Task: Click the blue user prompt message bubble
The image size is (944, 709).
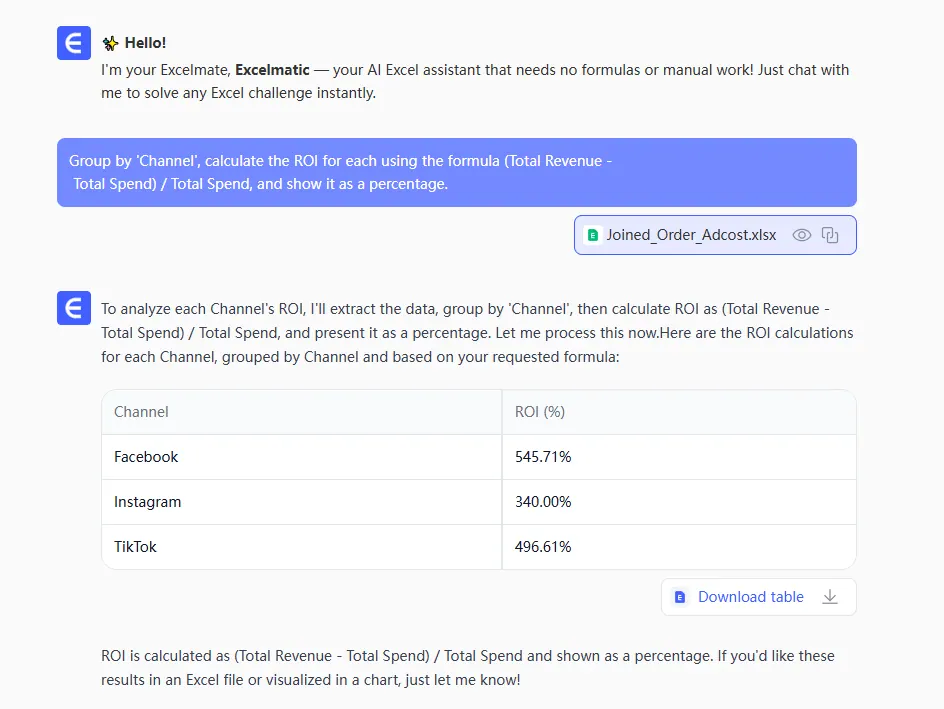Action: (456, 172)
